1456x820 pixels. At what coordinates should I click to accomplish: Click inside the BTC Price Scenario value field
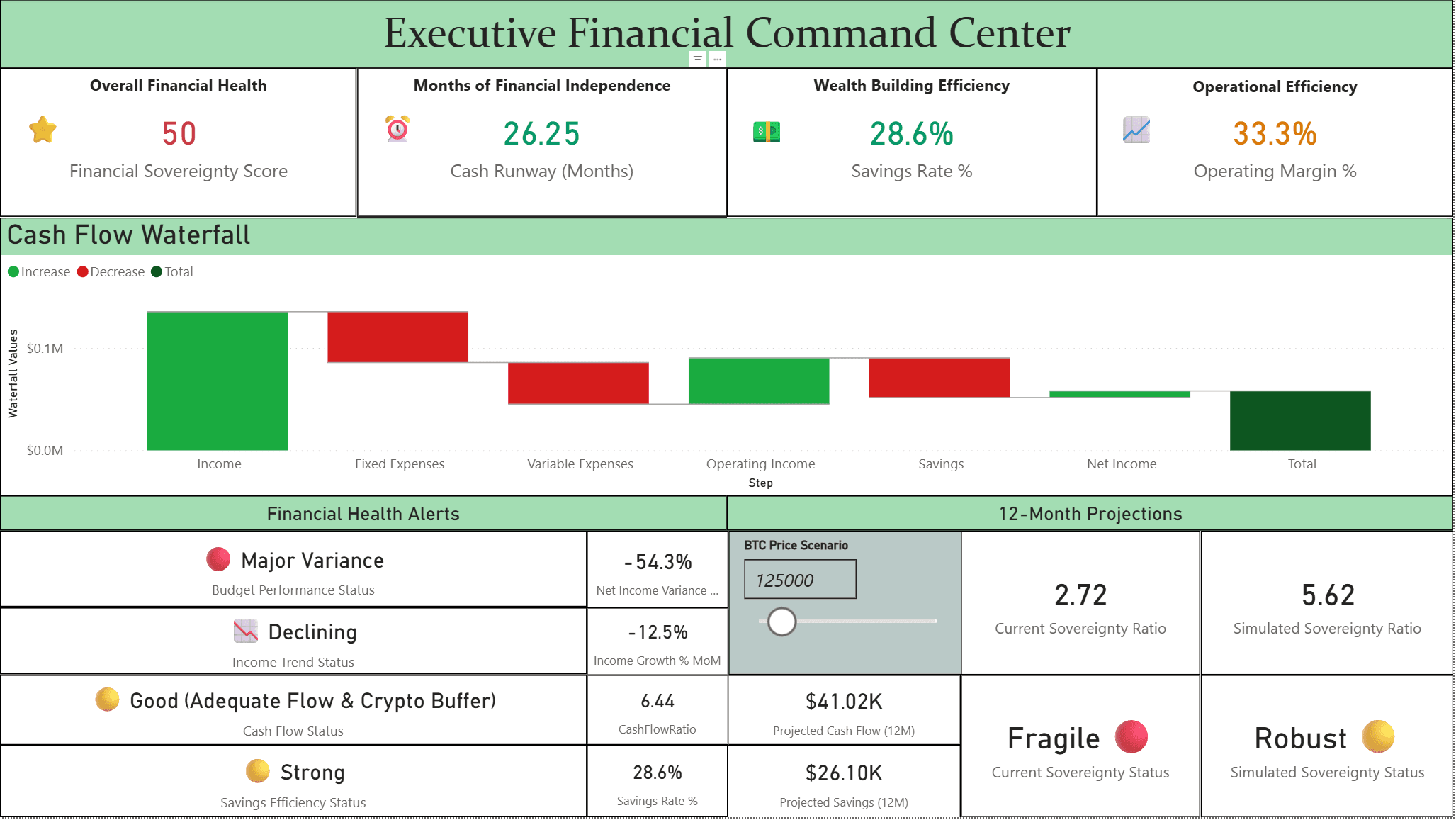[799, 579]
